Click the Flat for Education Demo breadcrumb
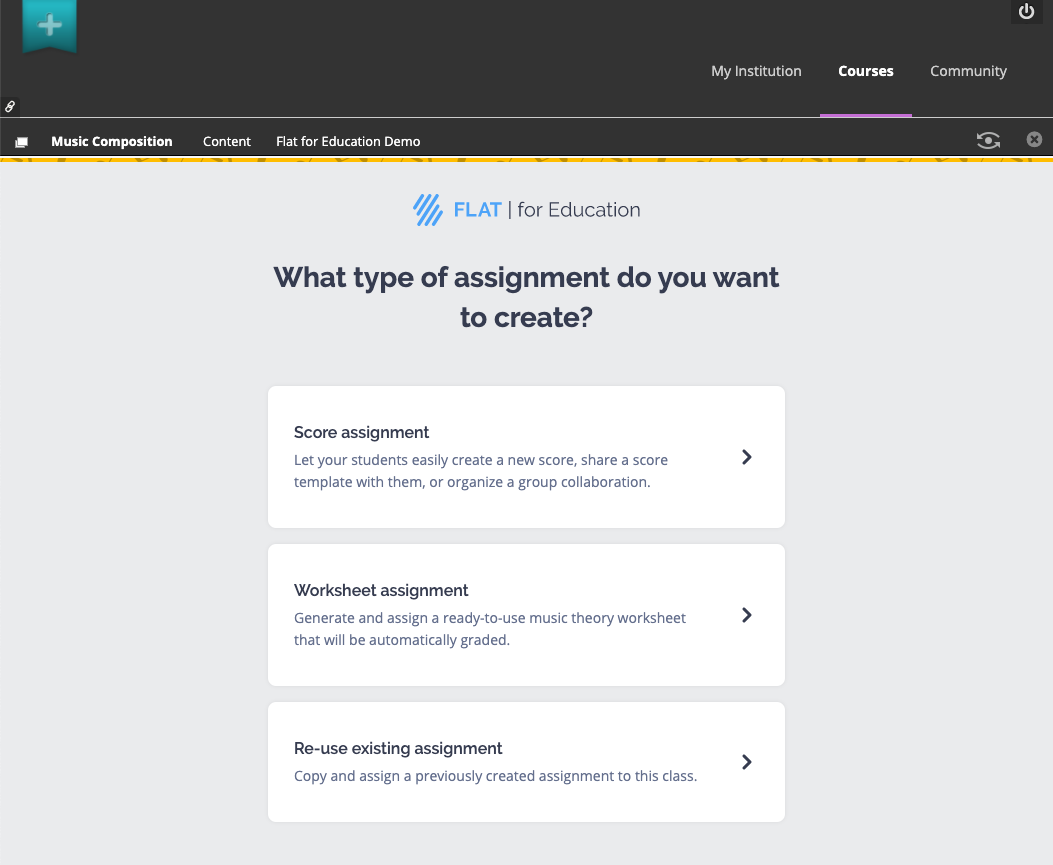 [348, 141]
